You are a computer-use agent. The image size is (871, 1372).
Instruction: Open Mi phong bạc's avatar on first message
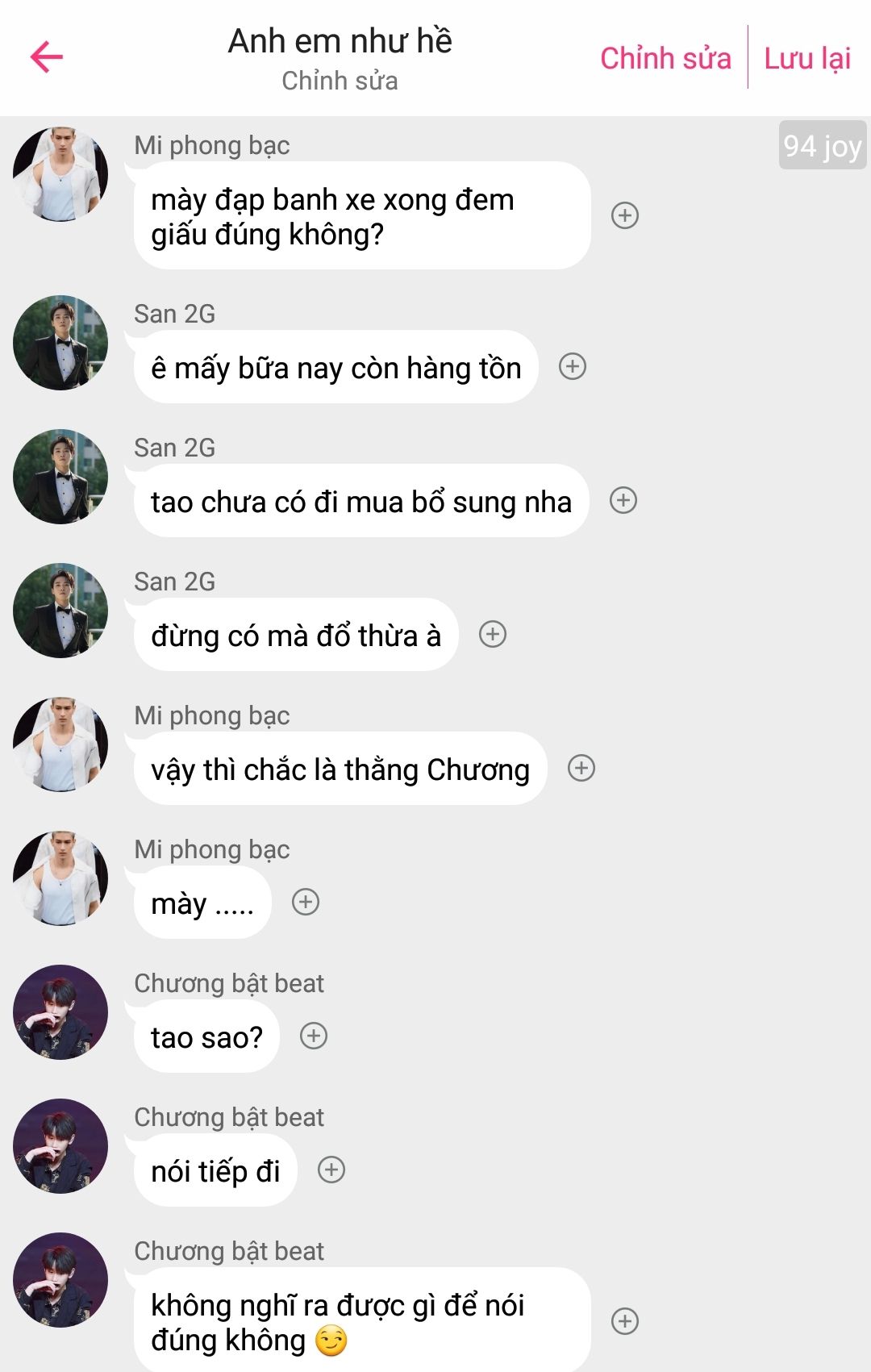click(x=60, y=173)
